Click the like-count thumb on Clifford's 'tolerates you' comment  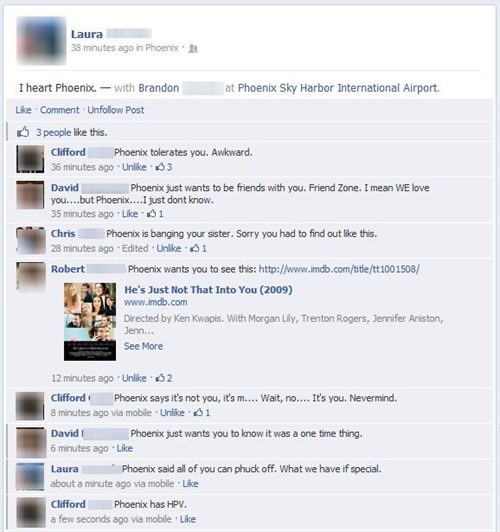coord(164,167)
